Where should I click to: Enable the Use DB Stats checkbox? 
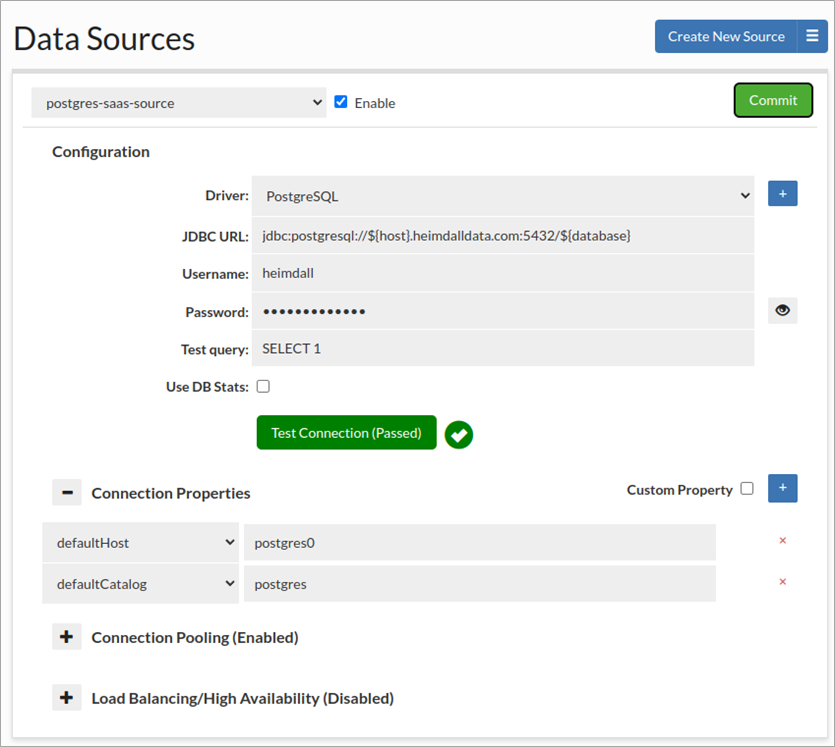click(262, 386)
